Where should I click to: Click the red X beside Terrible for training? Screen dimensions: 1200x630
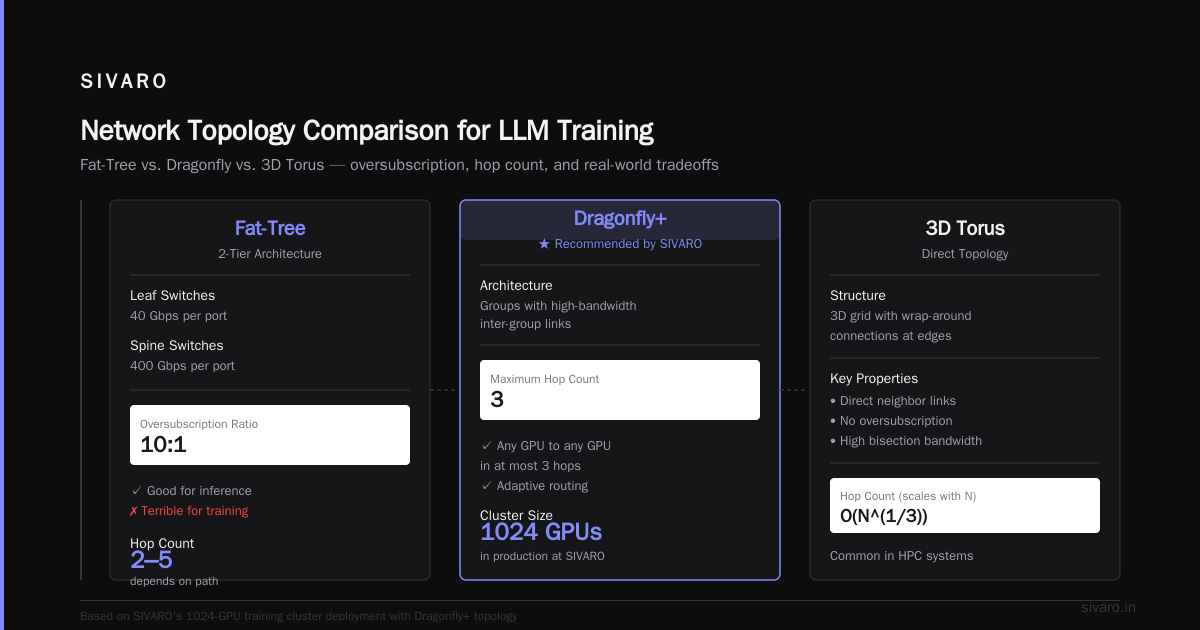pyautogui.click(x=134, y=511)
